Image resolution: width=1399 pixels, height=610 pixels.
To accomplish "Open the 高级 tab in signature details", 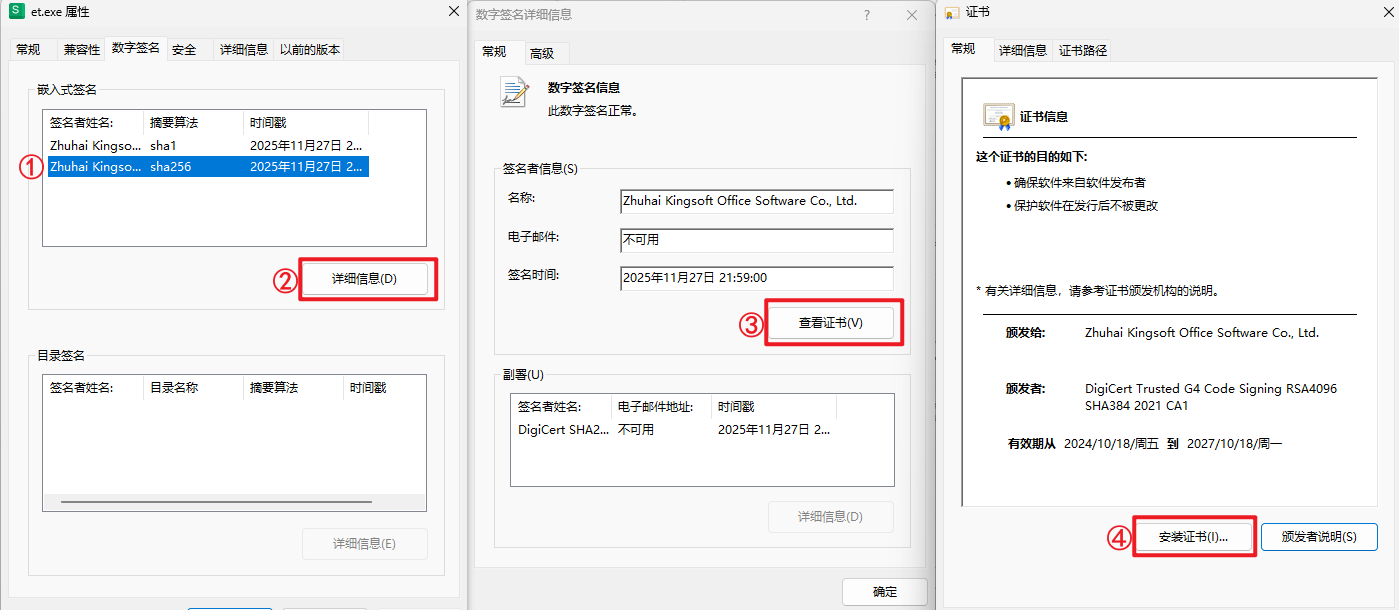I will (542, 54).
